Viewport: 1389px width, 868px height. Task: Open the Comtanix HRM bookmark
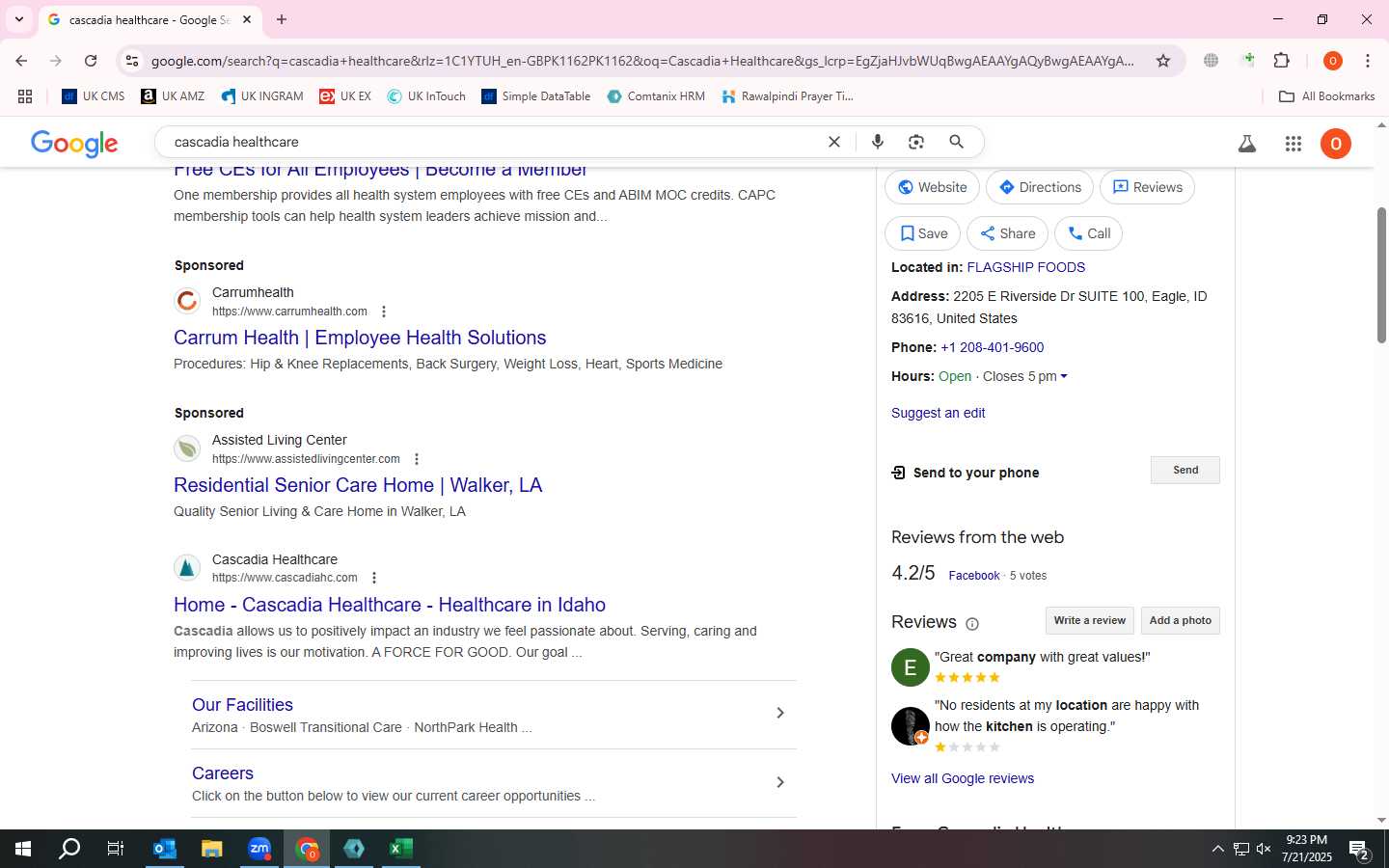(656, 96)
